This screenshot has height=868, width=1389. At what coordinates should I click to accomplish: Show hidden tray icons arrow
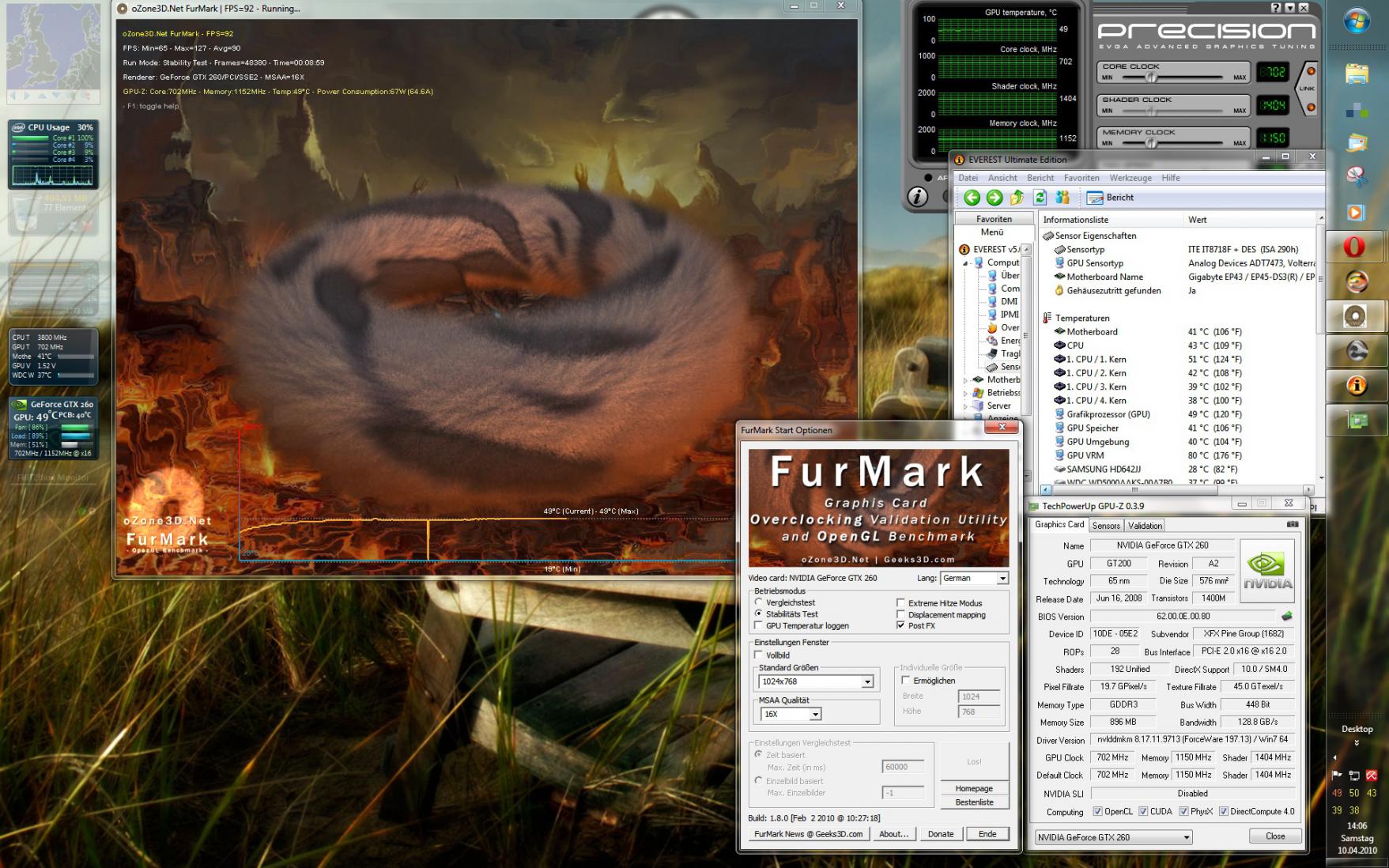(x=1334, y=757)
